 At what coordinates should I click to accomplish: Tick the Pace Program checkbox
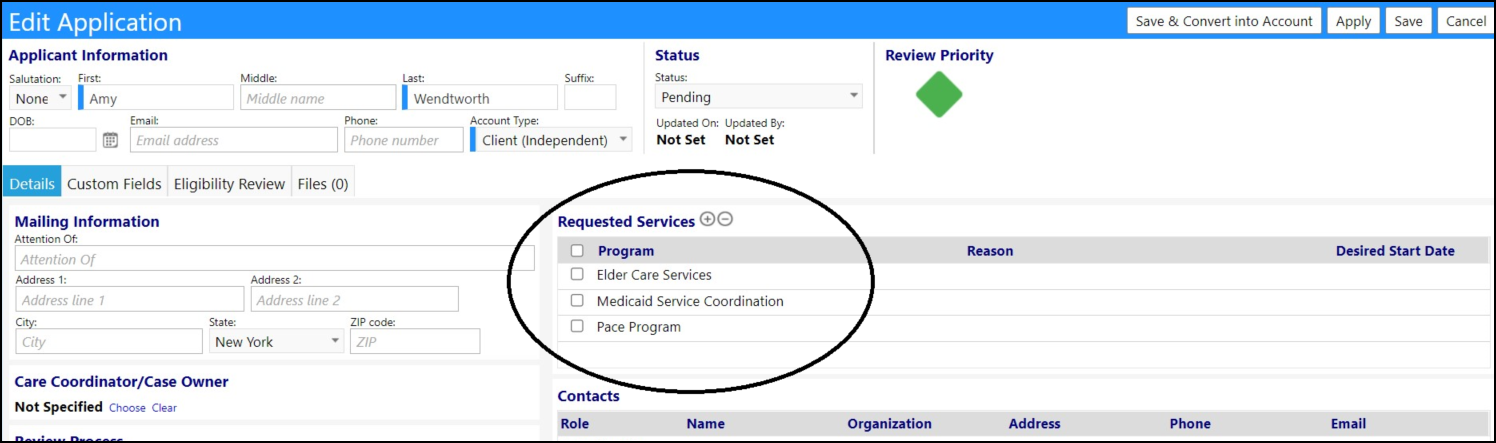tap(577, 326)
